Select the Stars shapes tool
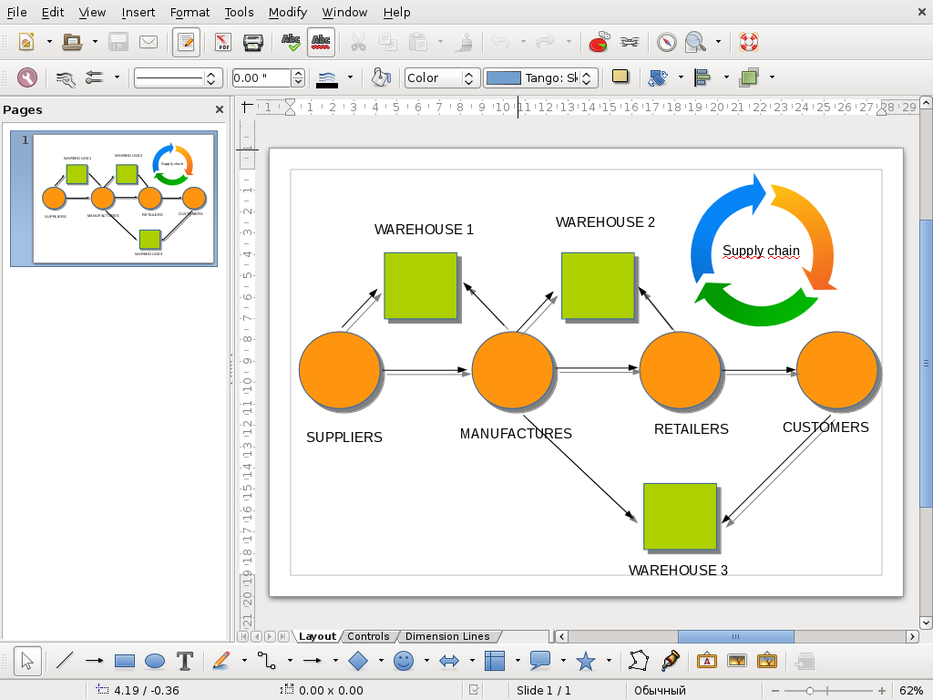933x700 pixels. pos(586,661)
